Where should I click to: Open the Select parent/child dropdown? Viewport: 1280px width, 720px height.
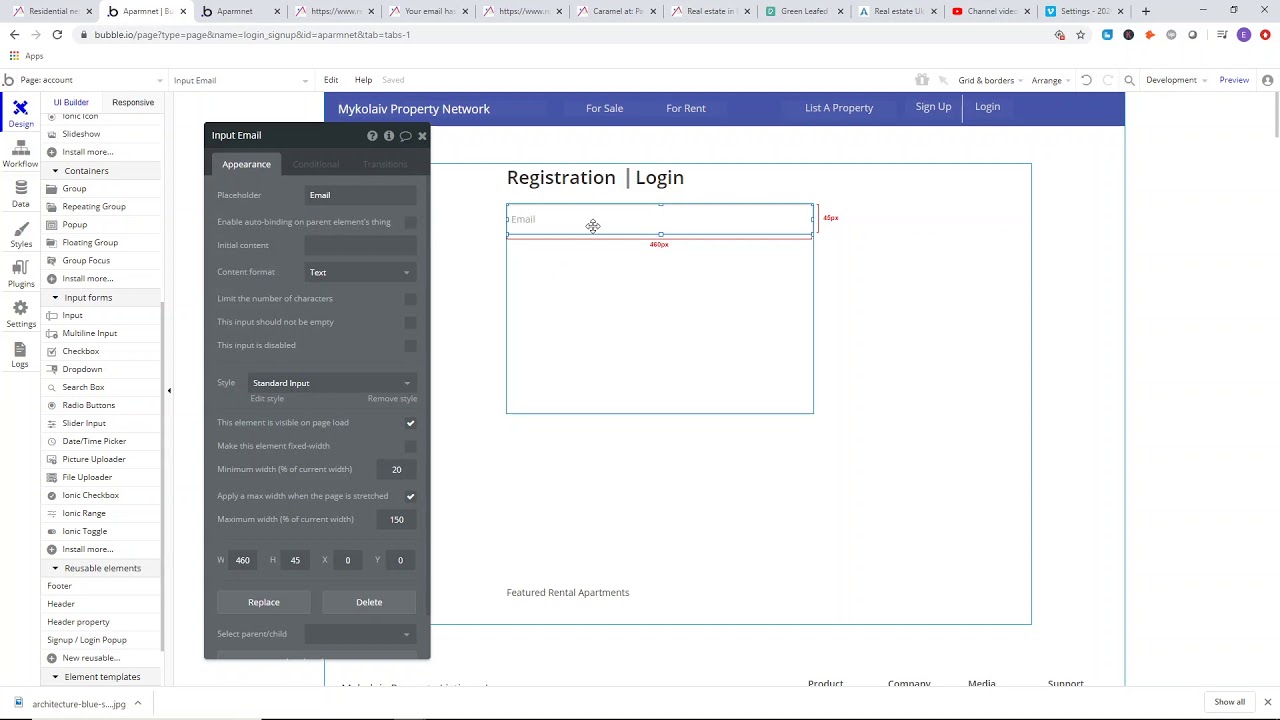[x=360, y=634]
